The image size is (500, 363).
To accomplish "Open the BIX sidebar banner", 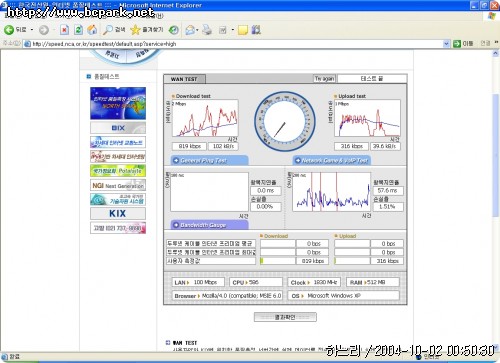I will [118, 128].
